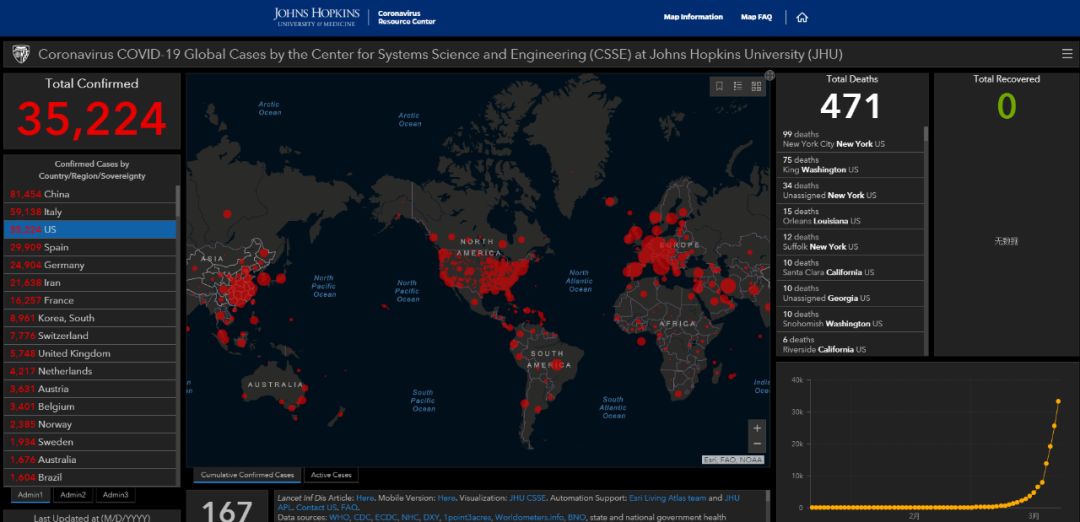Screen dimensions: 1080x522
Task: Click Unassigned New York 34 deaths entry
Action: [x=850, y=191]
